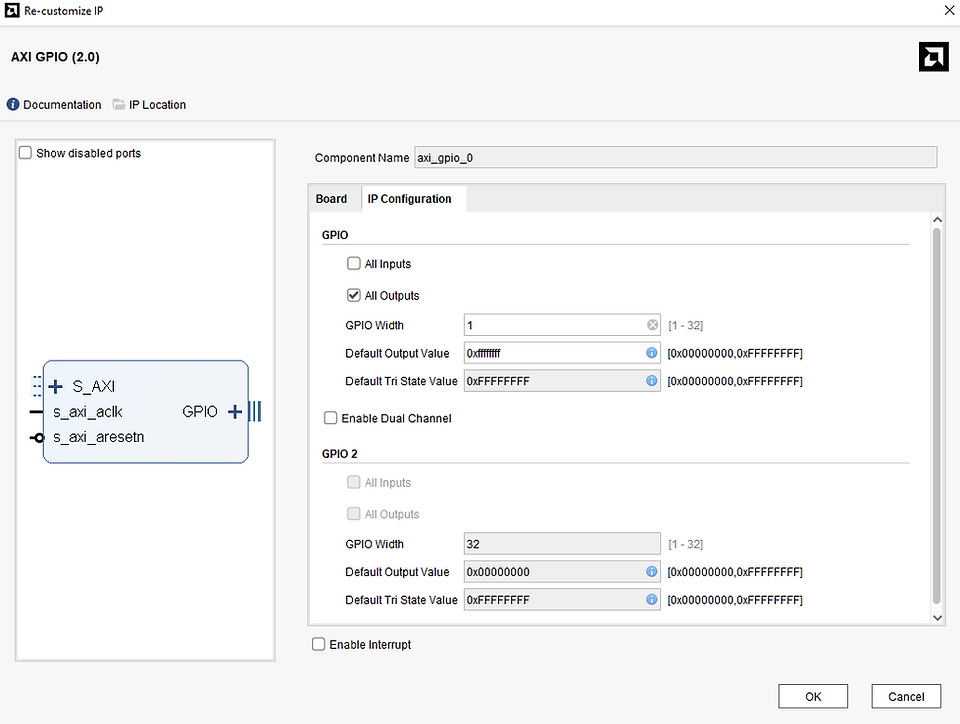Switch to the Board tab
This screenshot has height=724, width=960.
point(331,199)
